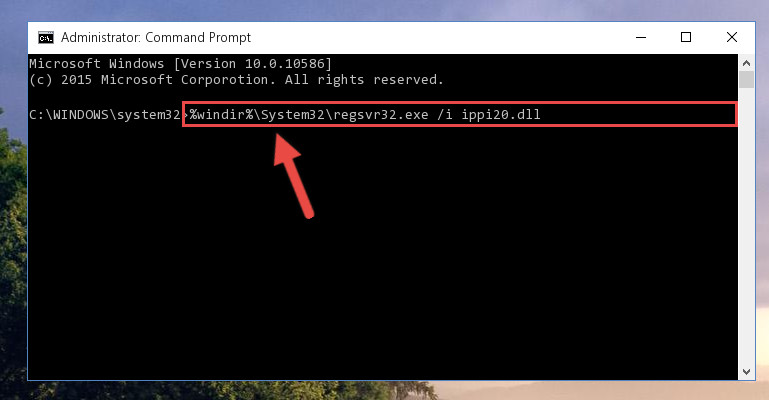769x400 pixels.
Task: Click the 'ippi20.dll' text in the command
Action: point(500,115)
